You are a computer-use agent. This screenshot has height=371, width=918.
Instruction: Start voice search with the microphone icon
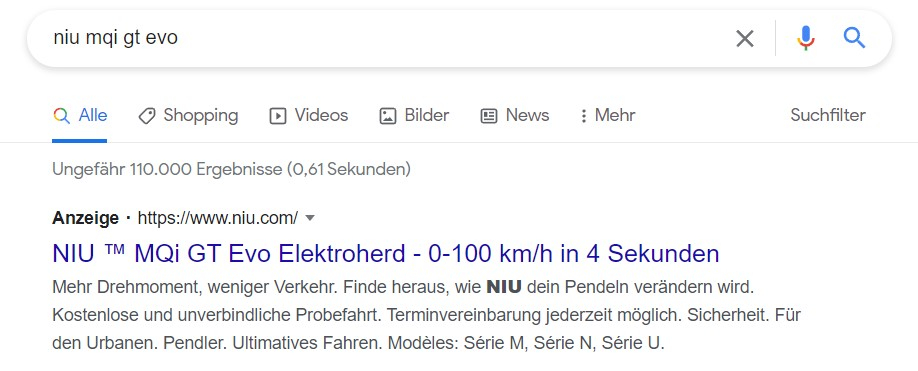coord(806,38)
